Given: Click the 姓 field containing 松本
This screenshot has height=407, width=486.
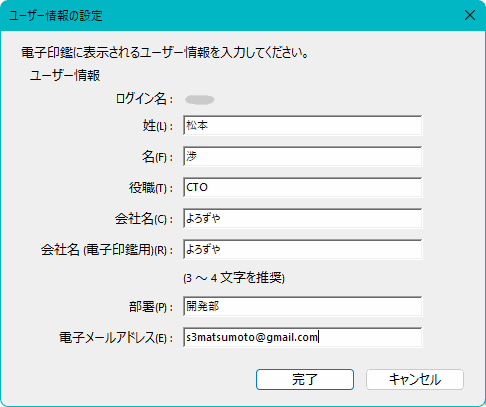Looking at the screenshot, I should point(303,125).
